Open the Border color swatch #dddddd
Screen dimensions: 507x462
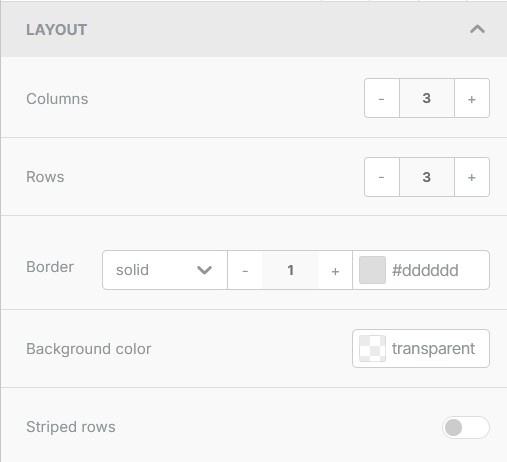372,270
